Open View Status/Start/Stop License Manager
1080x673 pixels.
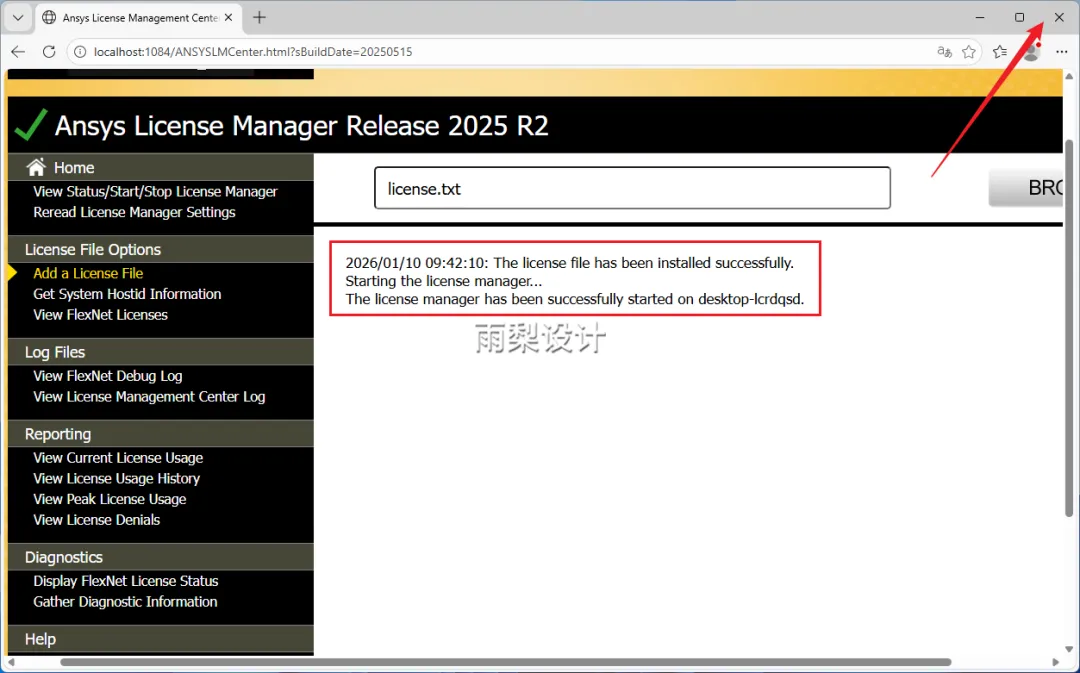(x=155, y=191)
